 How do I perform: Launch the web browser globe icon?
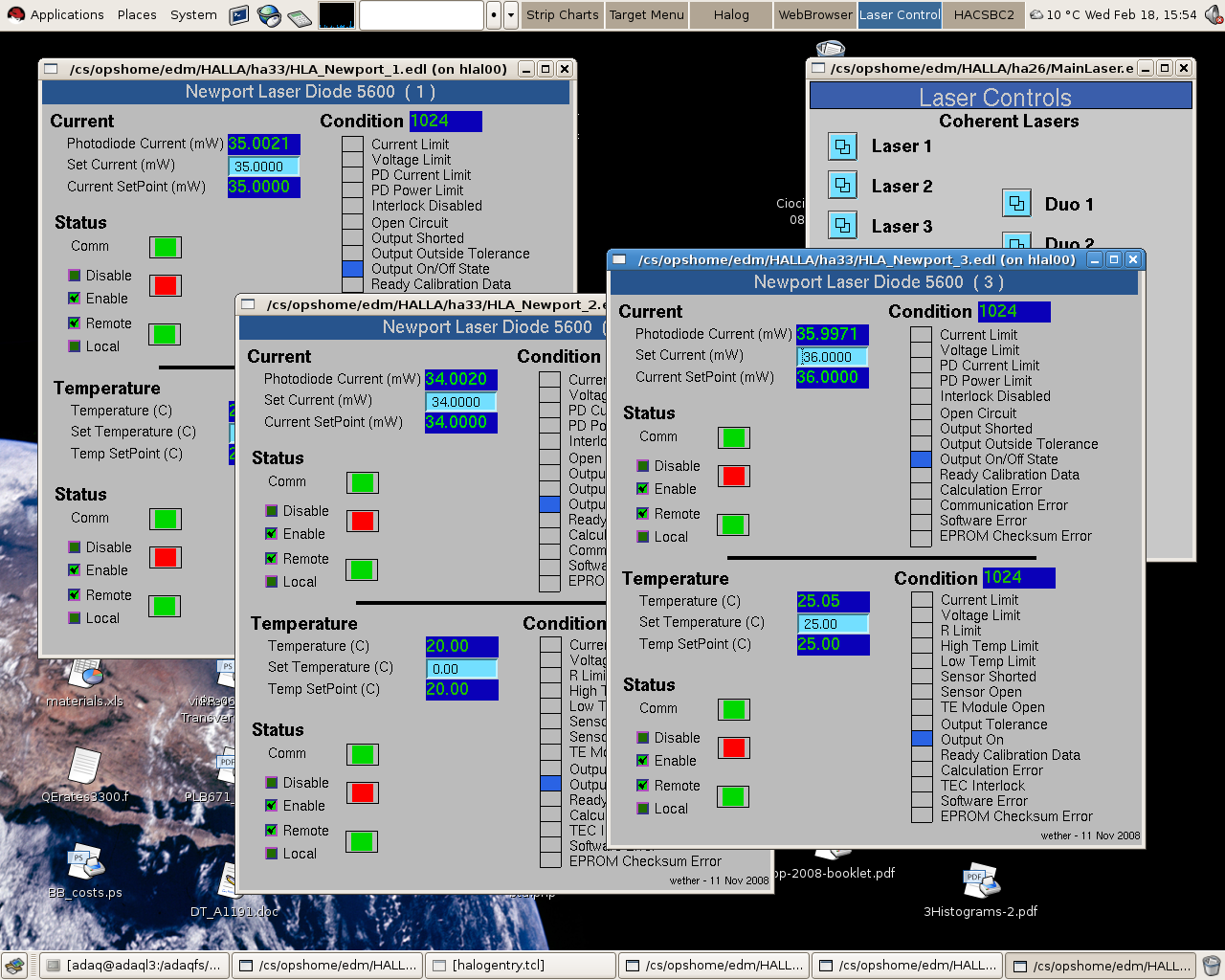pos(269,14)
